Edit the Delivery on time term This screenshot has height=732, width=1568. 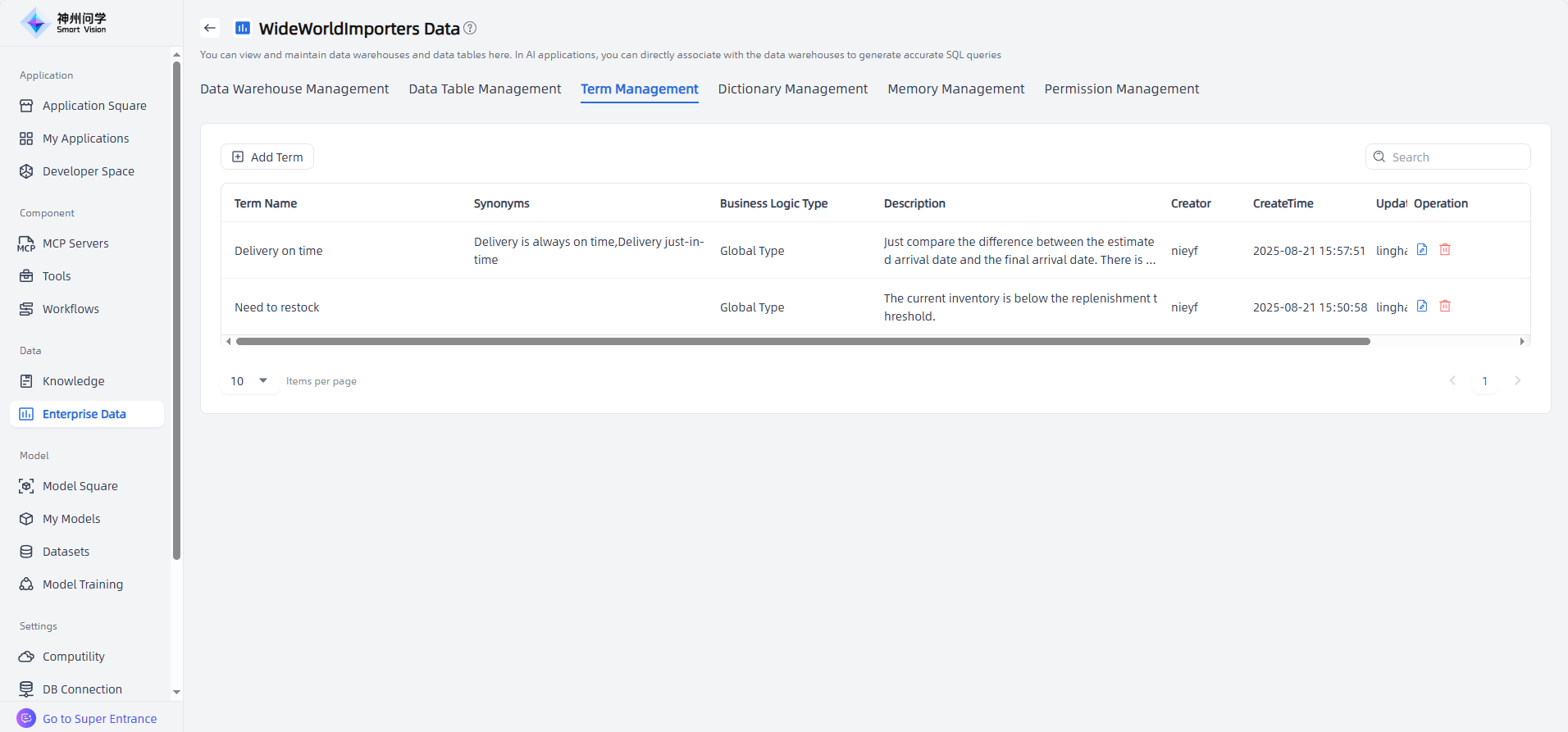[x=1422, y=250]
